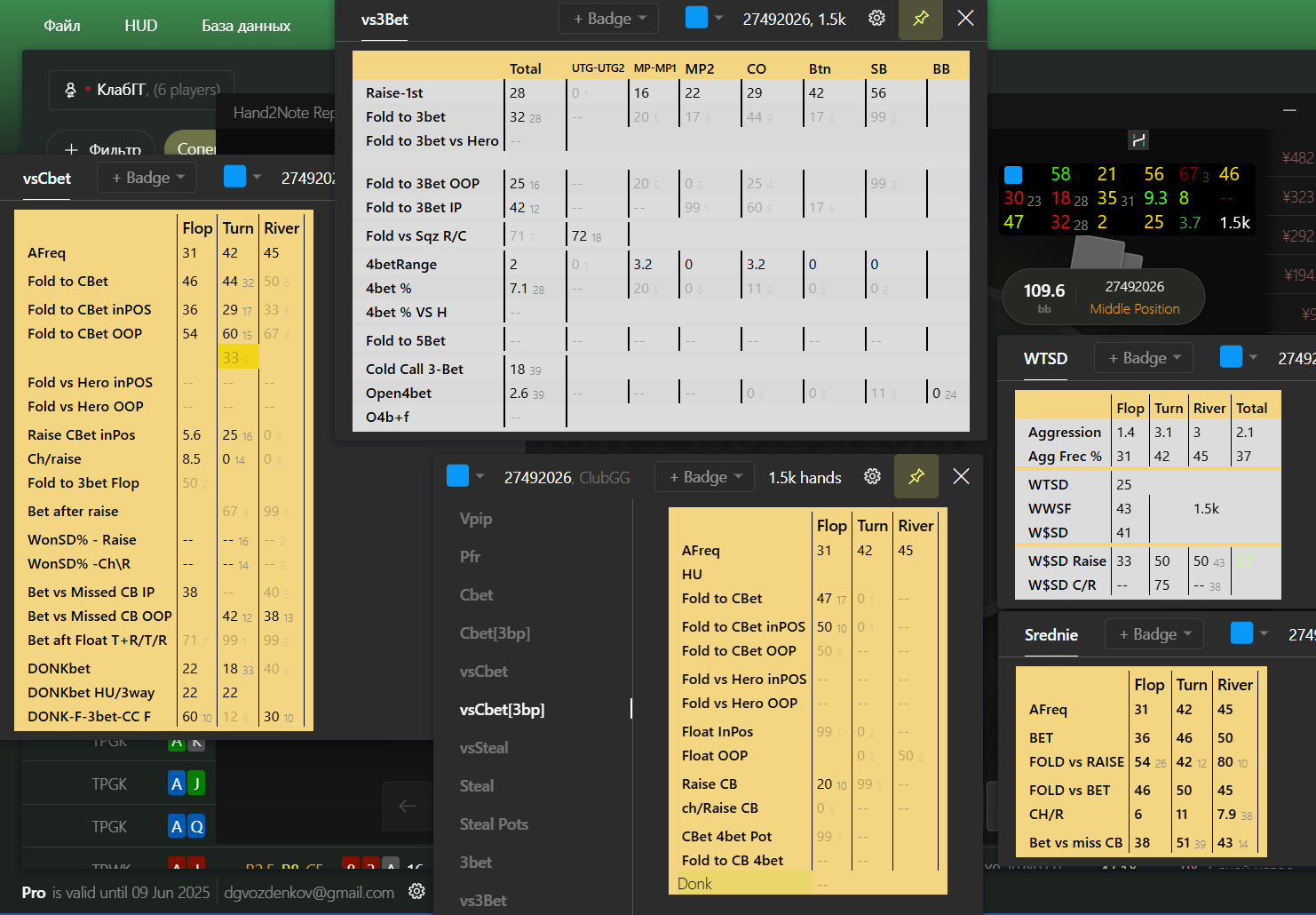The height and width of the screenshot is (915, 1316).
Task: Click 'Fold to 3bet' row in vs3Bet table
Action: (661, 116)
